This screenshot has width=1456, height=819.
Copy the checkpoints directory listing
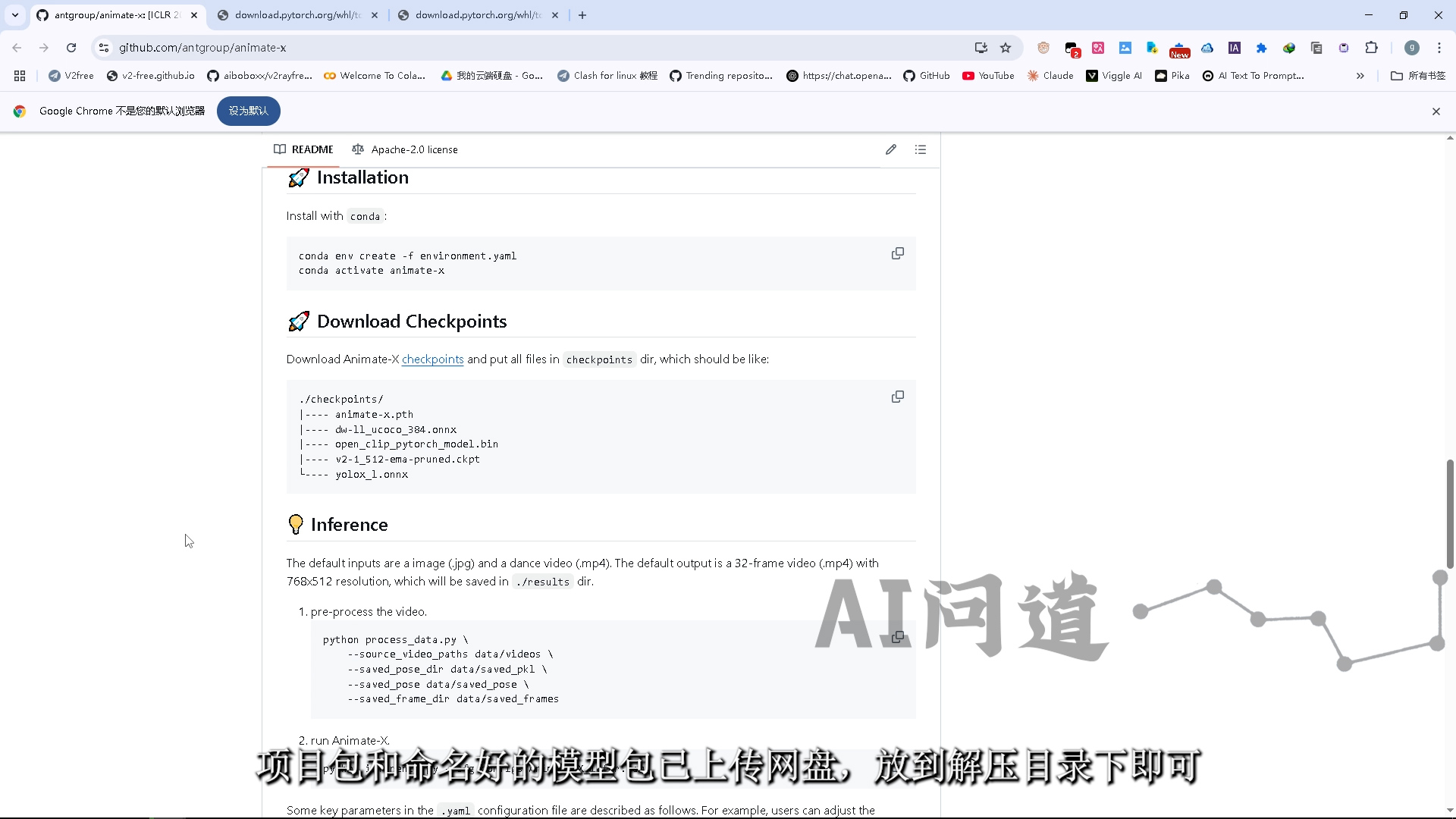tap(897, 397)
